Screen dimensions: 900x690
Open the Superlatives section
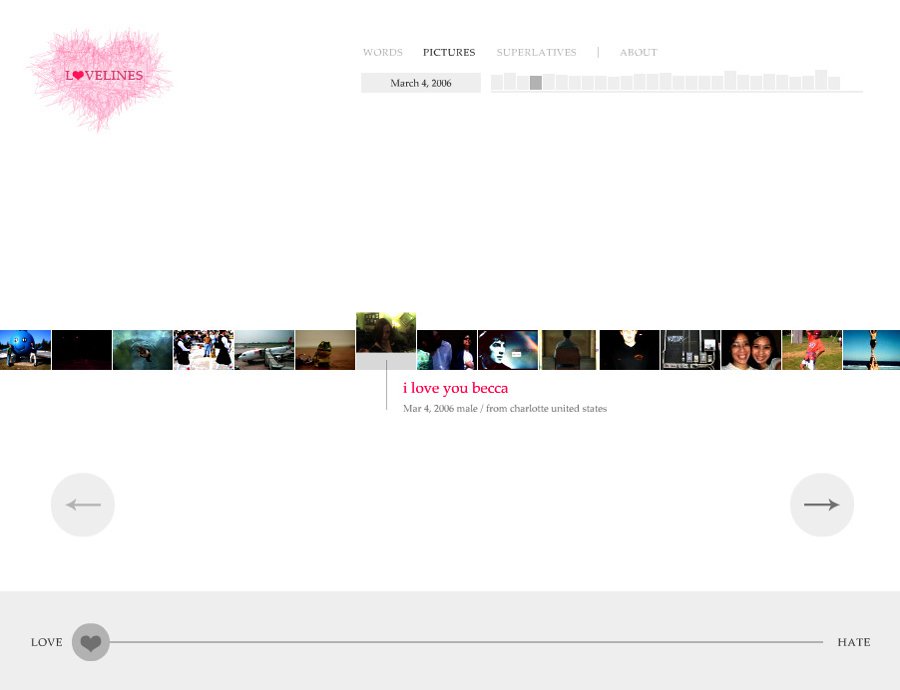tap(536, 52)
